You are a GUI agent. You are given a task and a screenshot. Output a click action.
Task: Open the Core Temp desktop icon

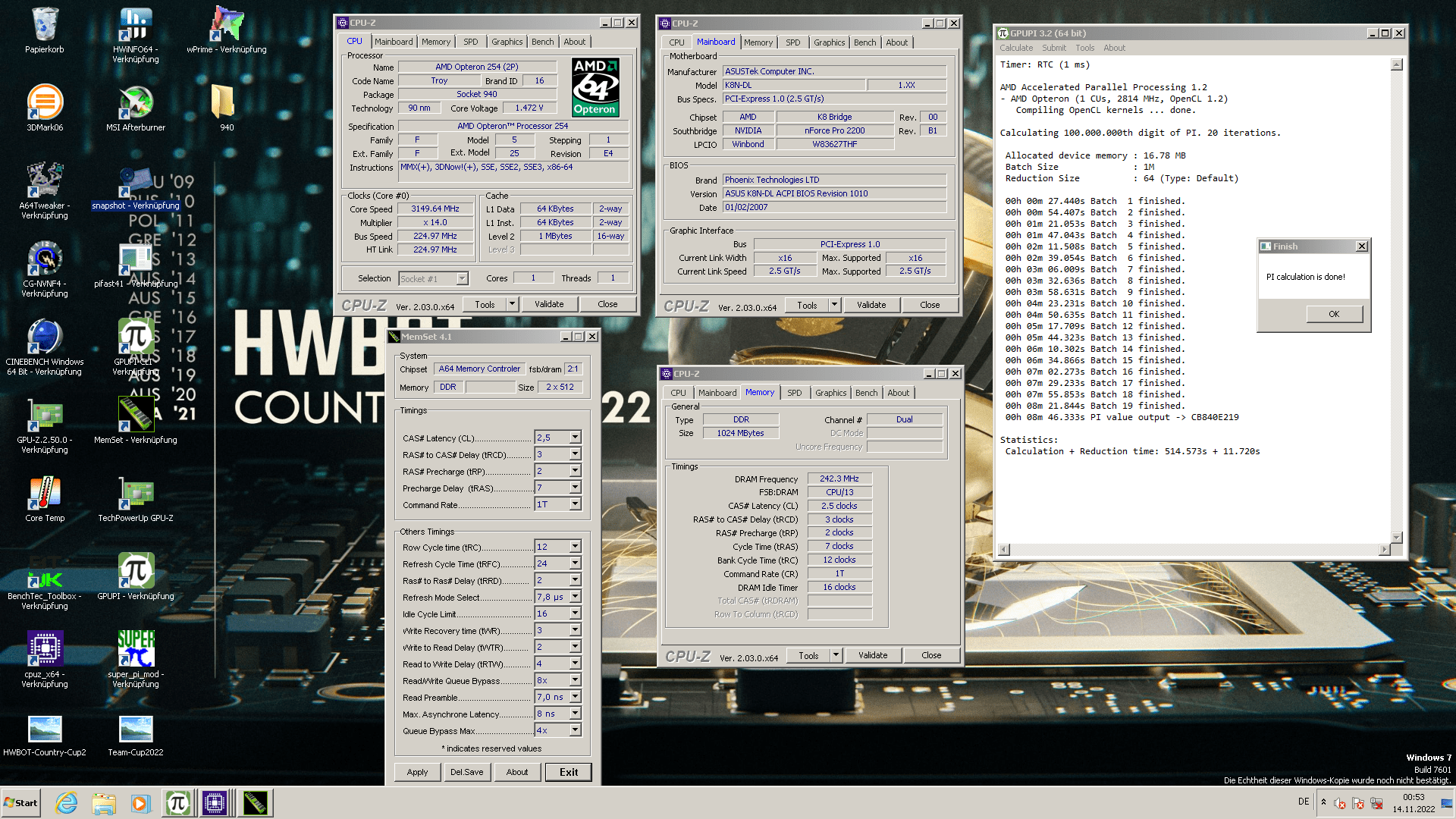(x=45, y=498)
